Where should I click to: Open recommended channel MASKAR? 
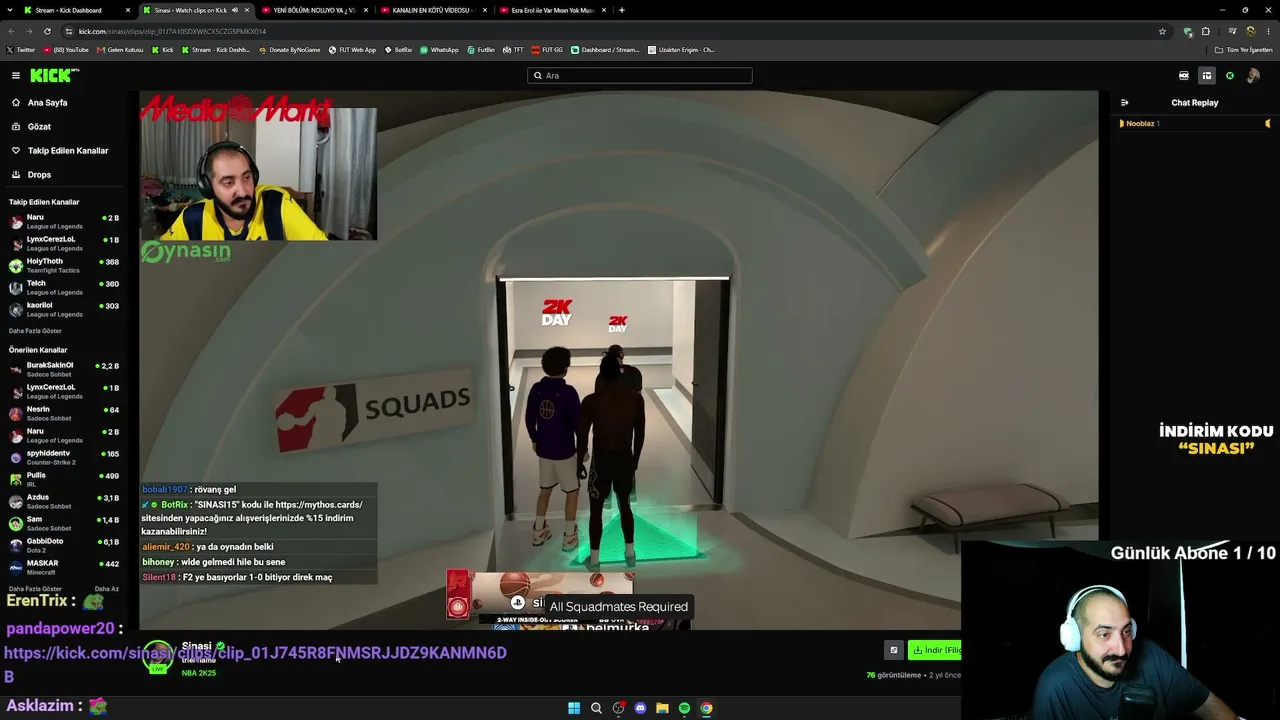(63, 567)
